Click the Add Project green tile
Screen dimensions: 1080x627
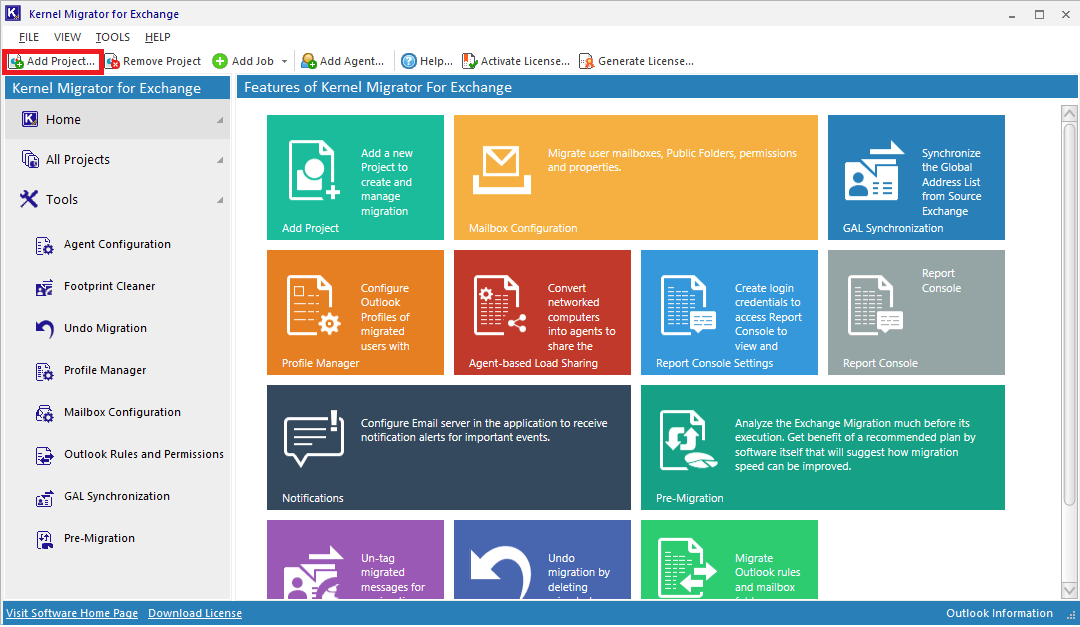click(x=355, y=177)
